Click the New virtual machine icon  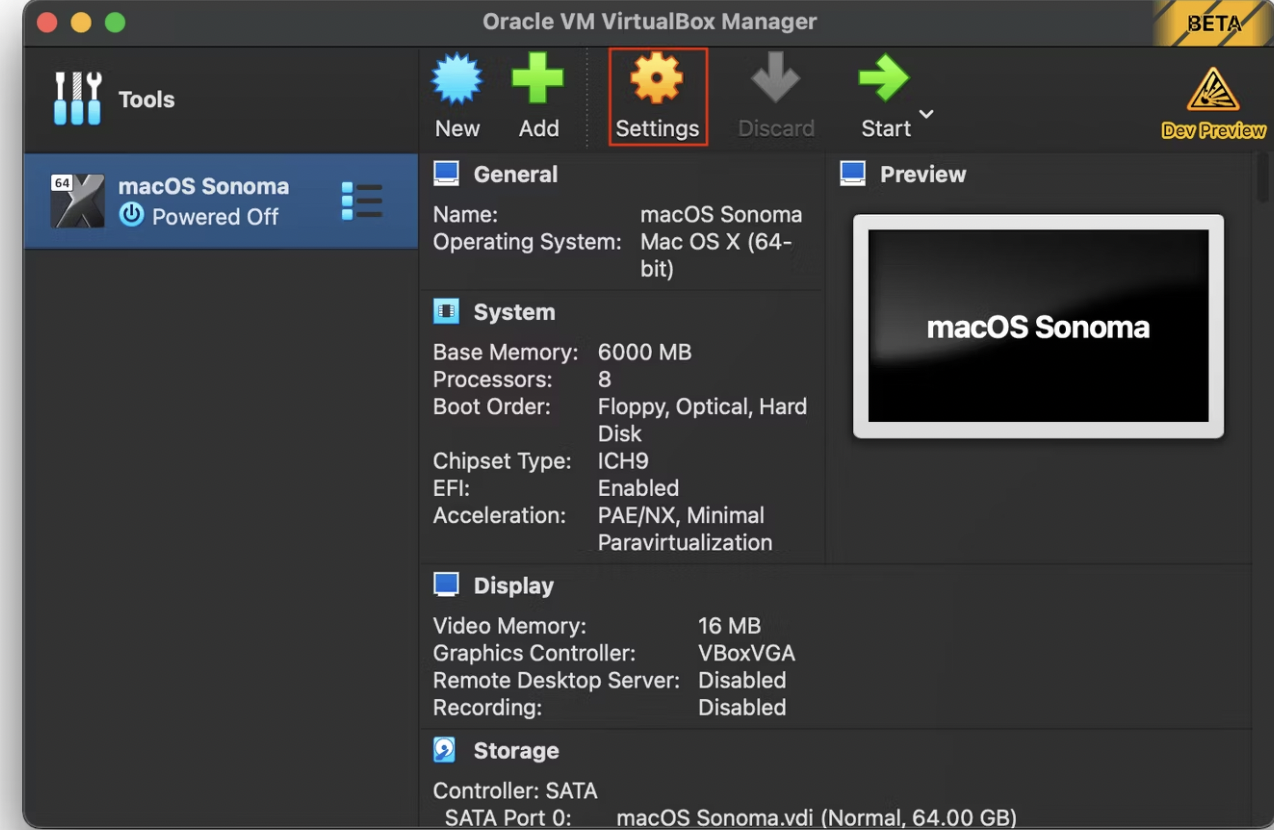coord(457,80)
